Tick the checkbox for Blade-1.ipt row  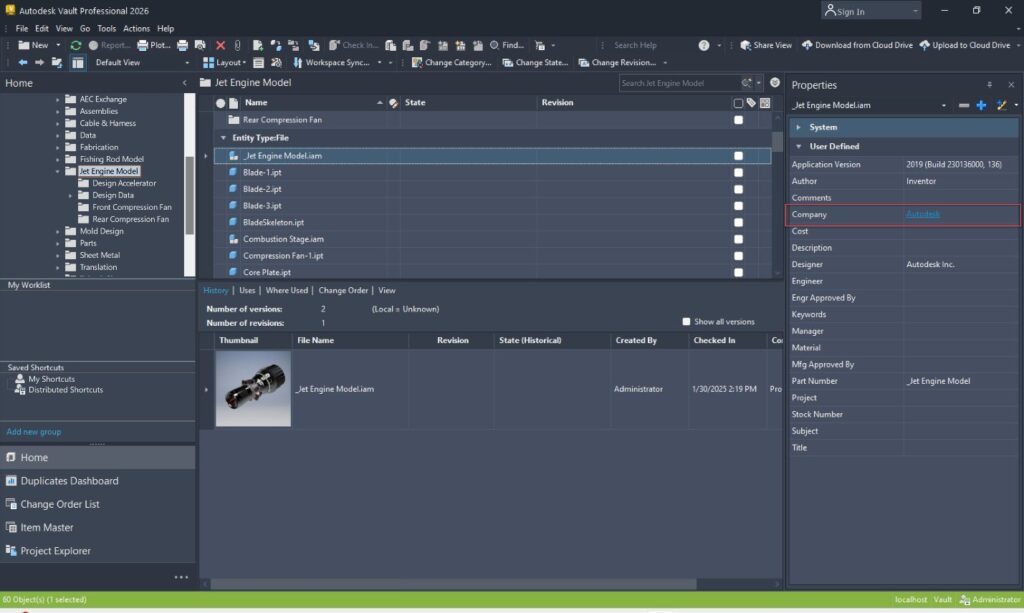[738, 172]
